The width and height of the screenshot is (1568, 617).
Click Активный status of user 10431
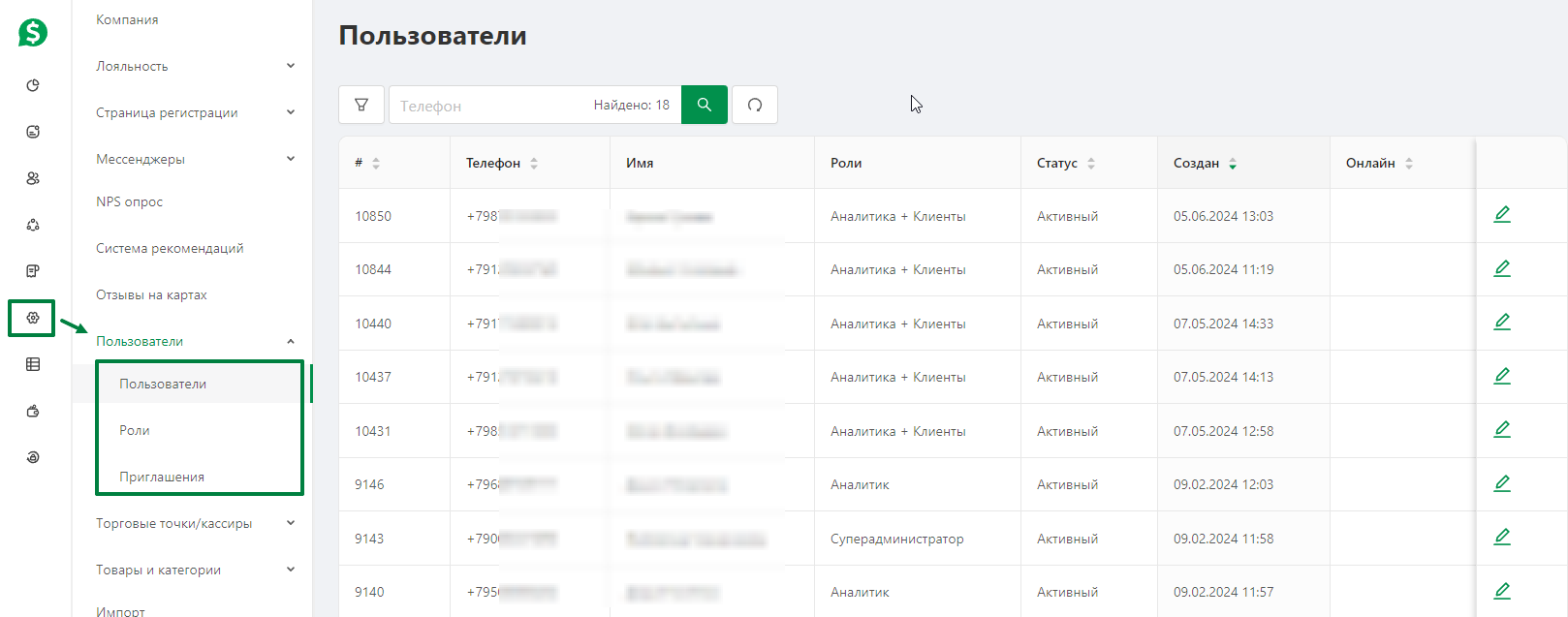(1067, 431)
